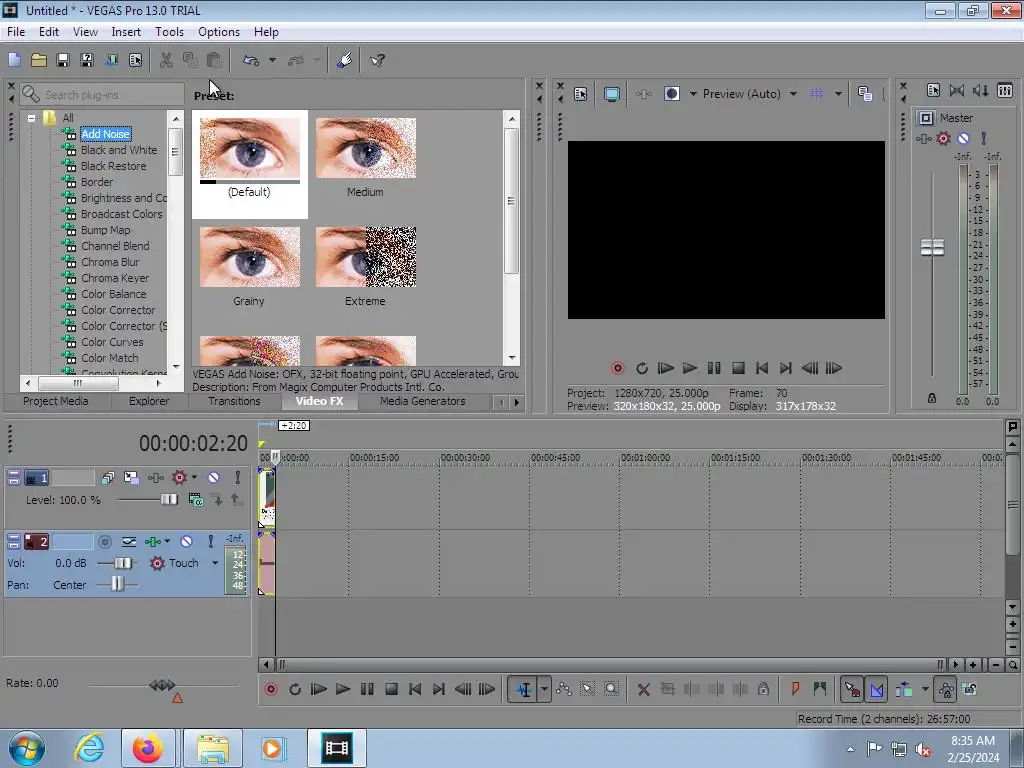
Task: Select the Grainy noise preset thumbnail
Action: click(x=249, y=257)
